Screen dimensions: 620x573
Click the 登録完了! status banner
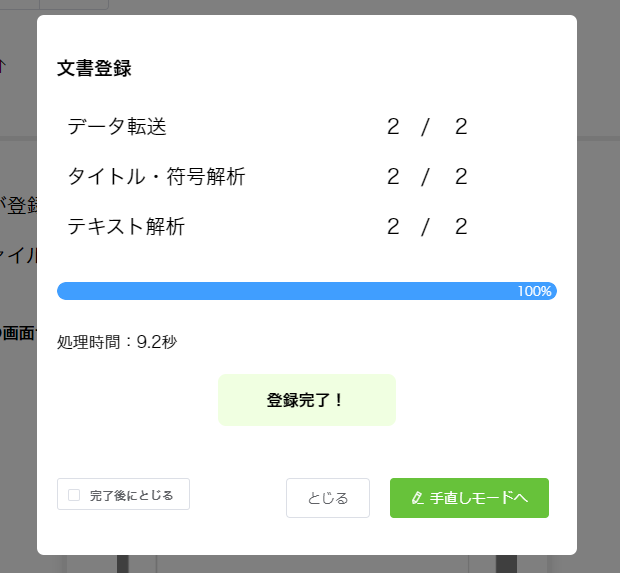click(306, 400)
